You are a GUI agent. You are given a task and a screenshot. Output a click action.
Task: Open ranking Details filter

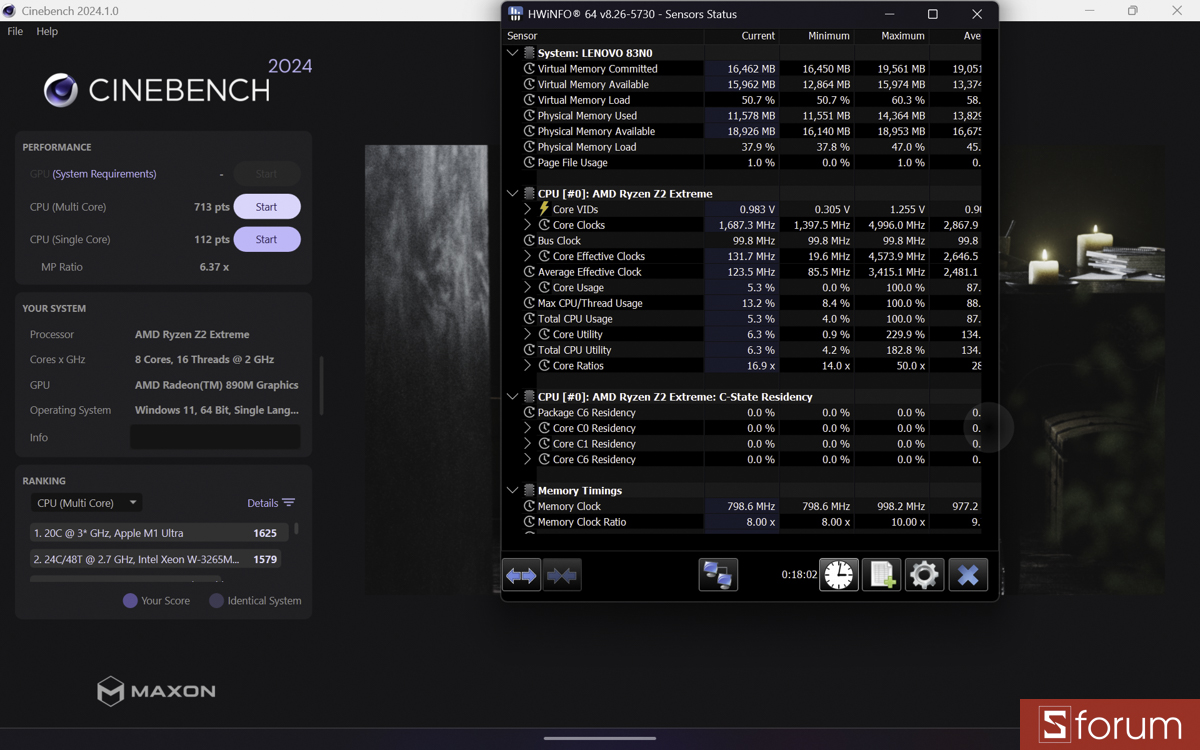(x=271, y=502)
